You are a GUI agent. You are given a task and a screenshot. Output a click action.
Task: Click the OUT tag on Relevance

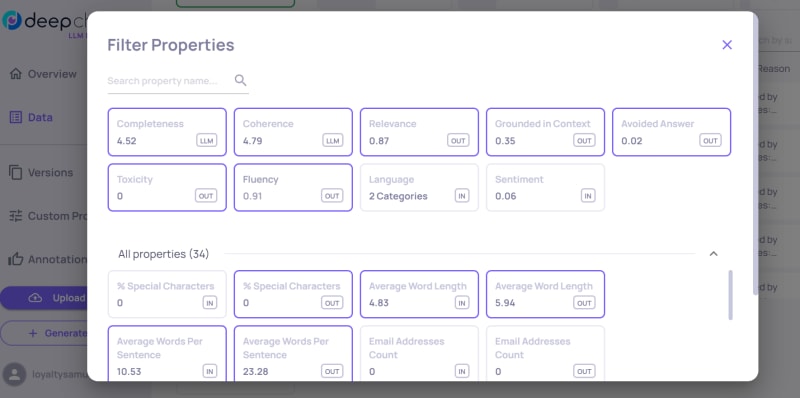(458, 140)
